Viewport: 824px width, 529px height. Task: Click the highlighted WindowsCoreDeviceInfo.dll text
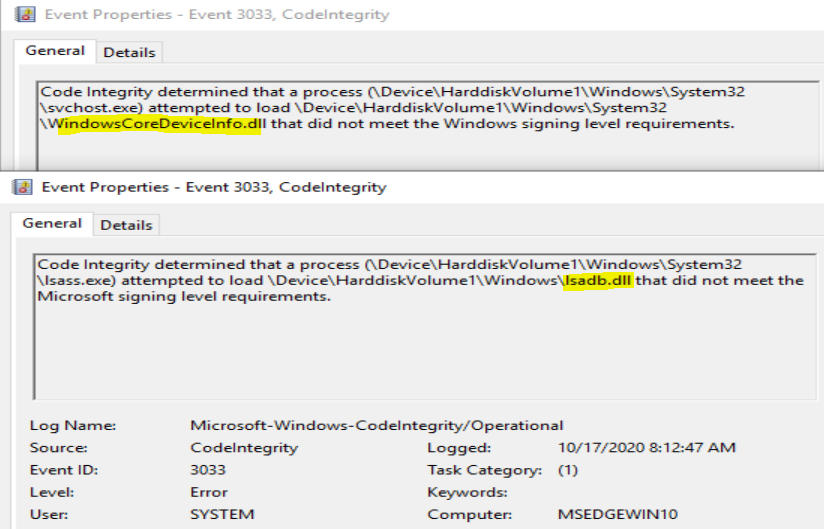point(159,125)
